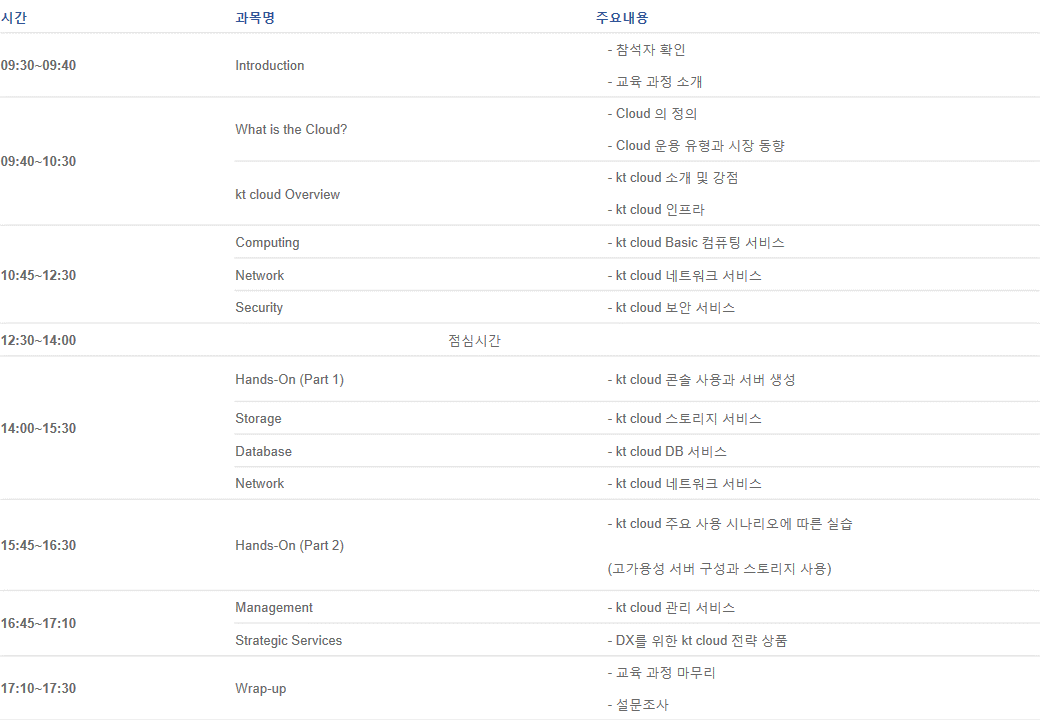Click the 09:30~09:40 time slot

(43, 65)
